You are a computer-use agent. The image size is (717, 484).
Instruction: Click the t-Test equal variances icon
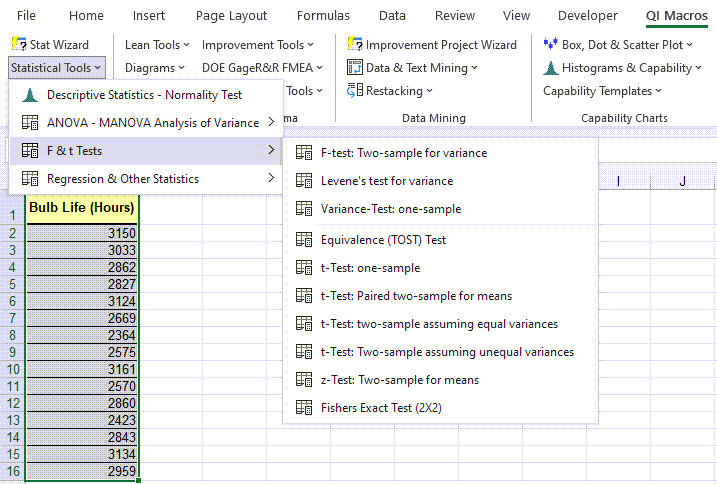tap(304, 324)
